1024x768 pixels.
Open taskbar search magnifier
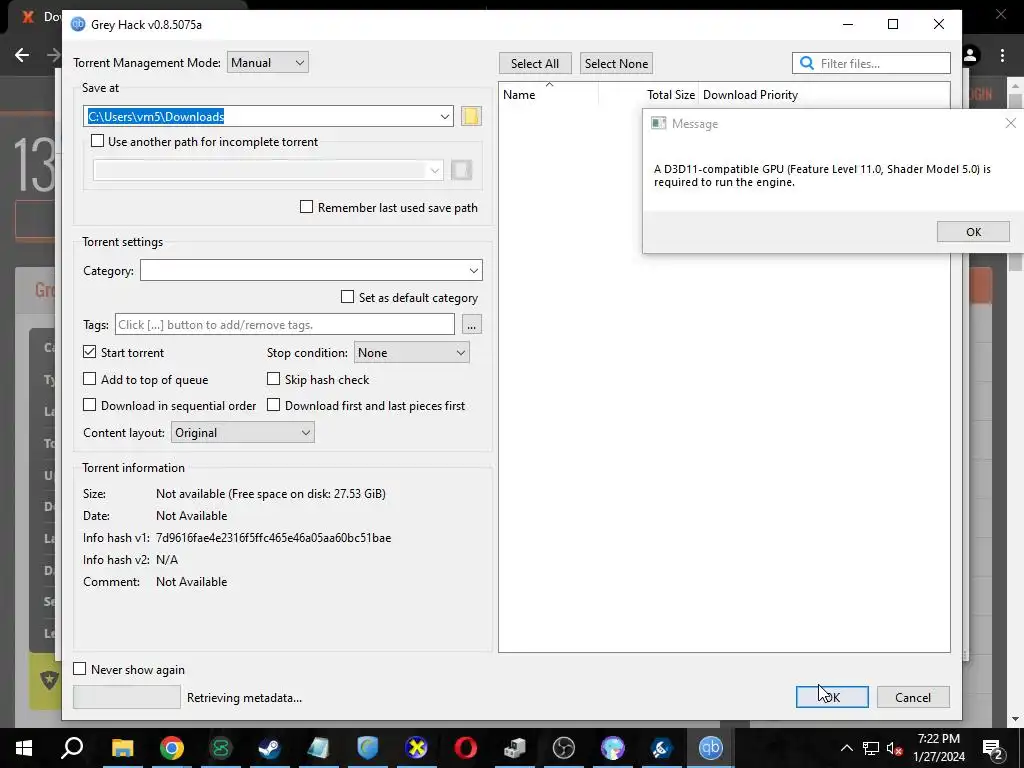point(72,748)
